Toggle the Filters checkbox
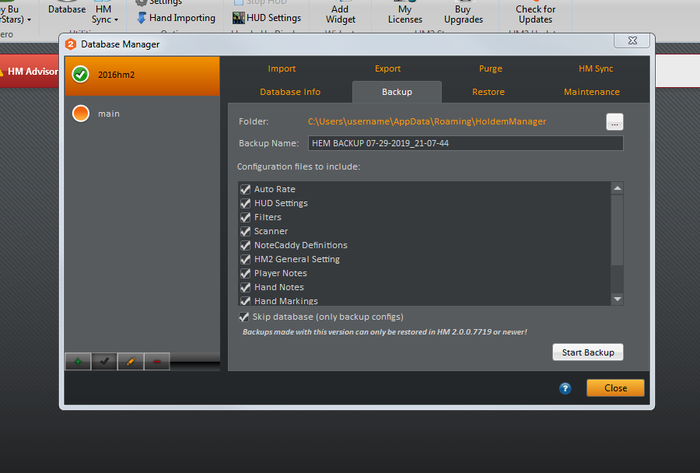 click(245, 217)
